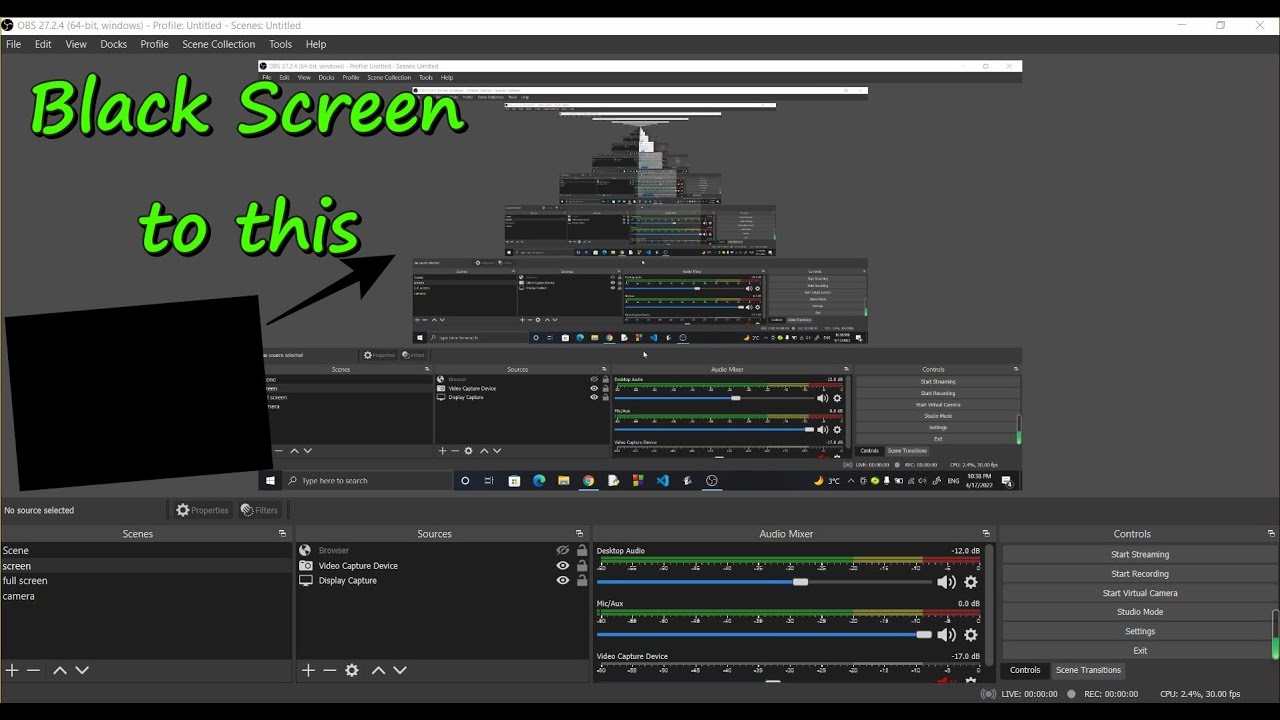This screenshot has width=1280, height=720.
Task: Click the OBS logo in title bar
Action: (x=7, y=26)
